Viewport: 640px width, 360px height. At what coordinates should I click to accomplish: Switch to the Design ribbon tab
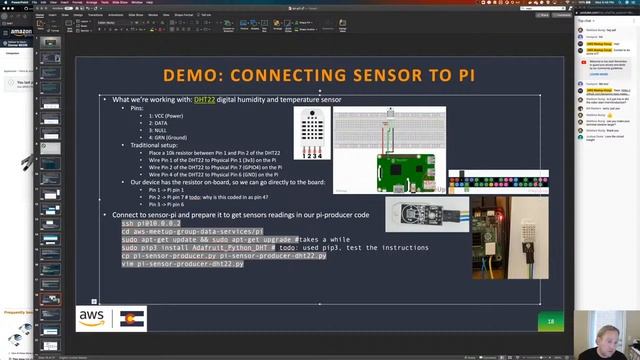coord(78,15)
